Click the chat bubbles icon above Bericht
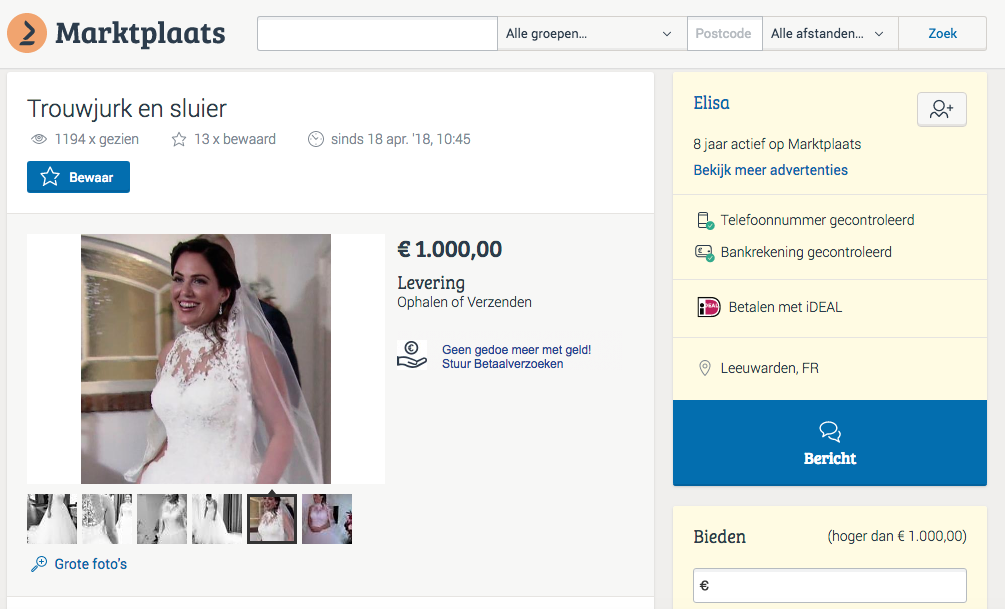This screenshot has width=1005, height=609. coord(830,431)
